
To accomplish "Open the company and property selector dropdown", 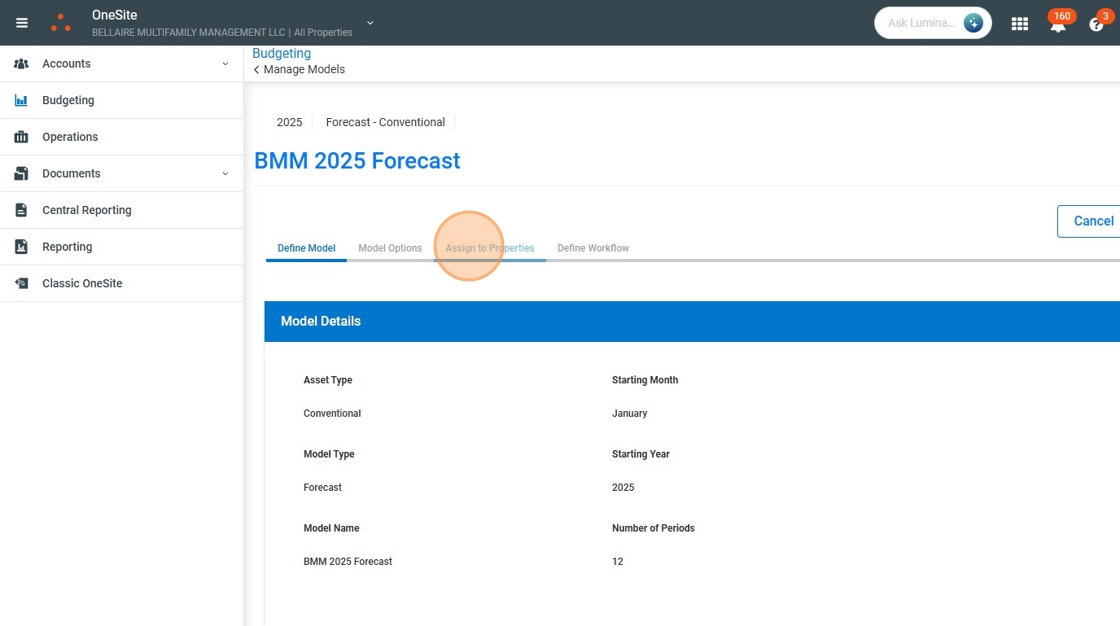I will 370,23.
